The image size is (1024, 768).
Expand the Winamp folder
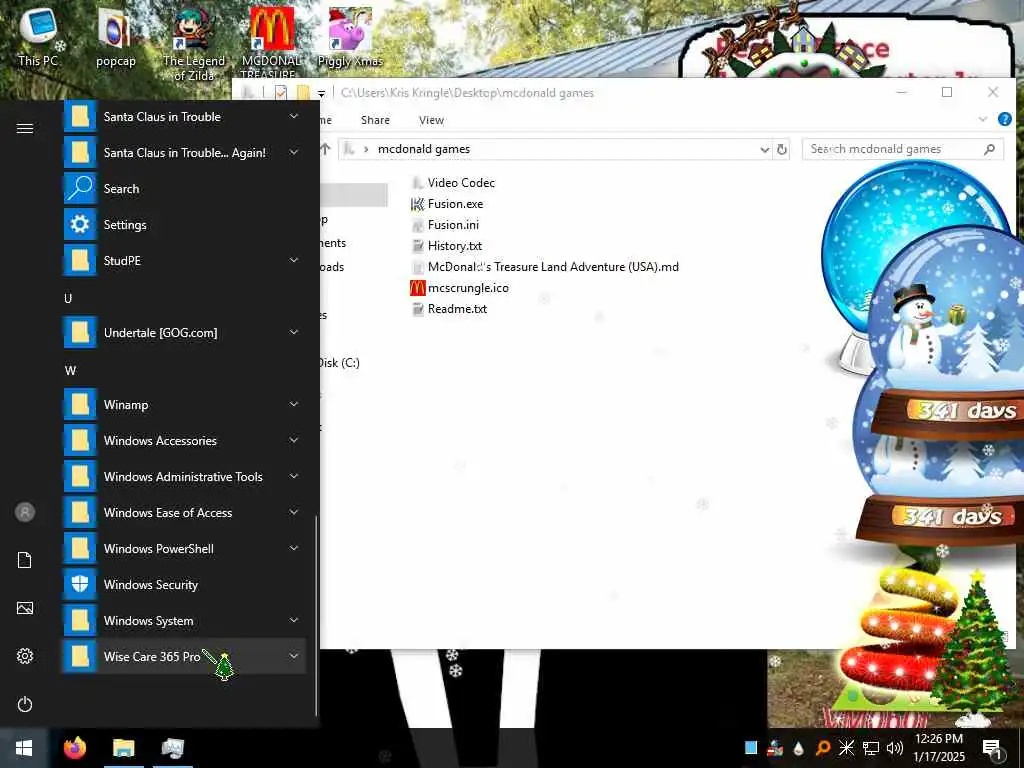(294, 404)
